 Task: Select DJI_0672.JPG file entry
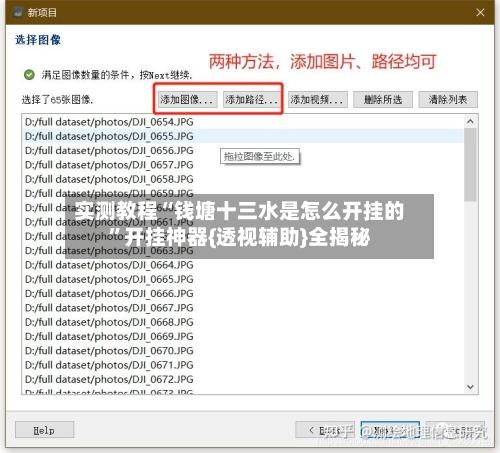click(x=243, y=379)
